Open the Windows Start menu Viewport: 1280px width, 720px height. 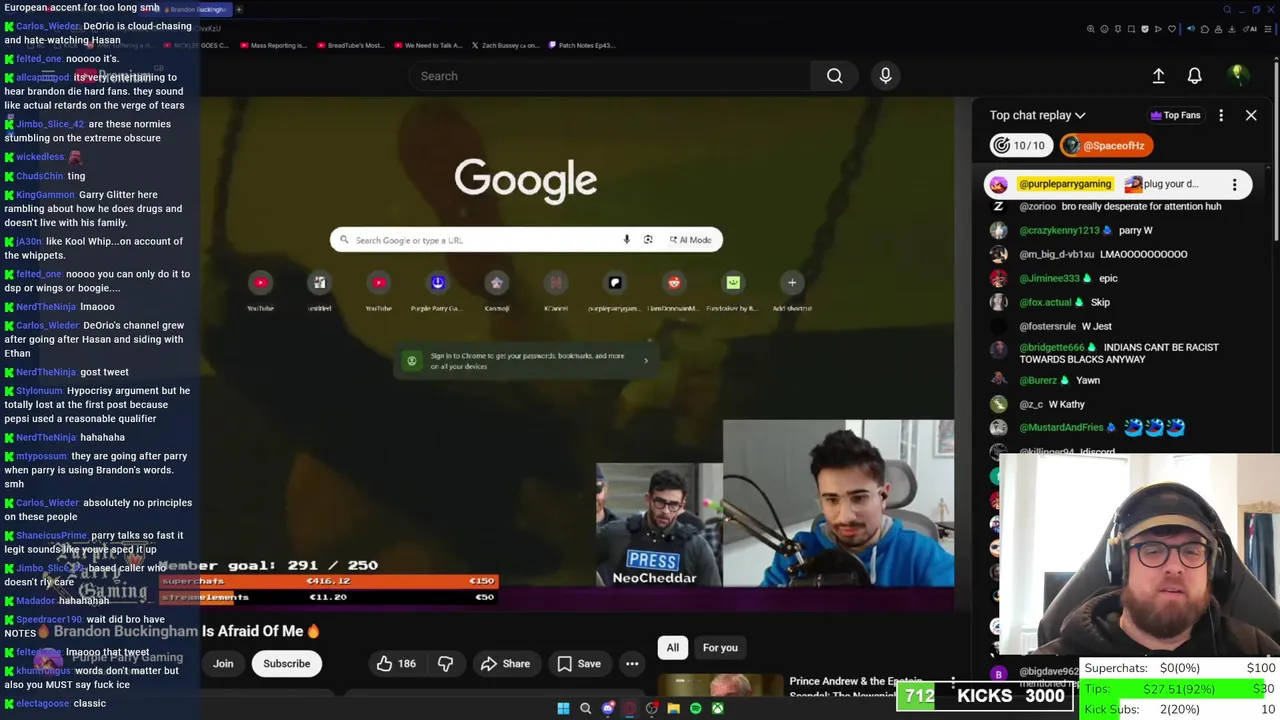point(563,709)
